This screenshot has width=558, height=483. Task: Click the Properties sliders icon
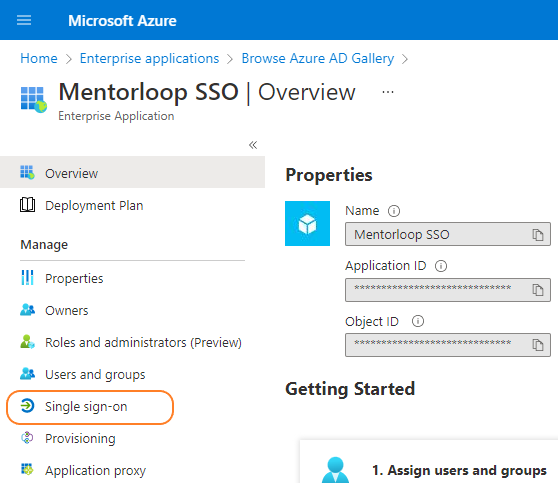[x=27, y=278]
